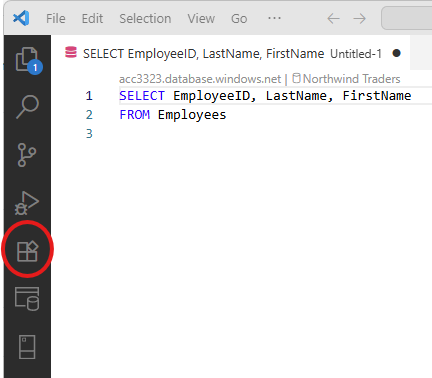Open the Go menu

pyautogui.click(x=239, y=19)
